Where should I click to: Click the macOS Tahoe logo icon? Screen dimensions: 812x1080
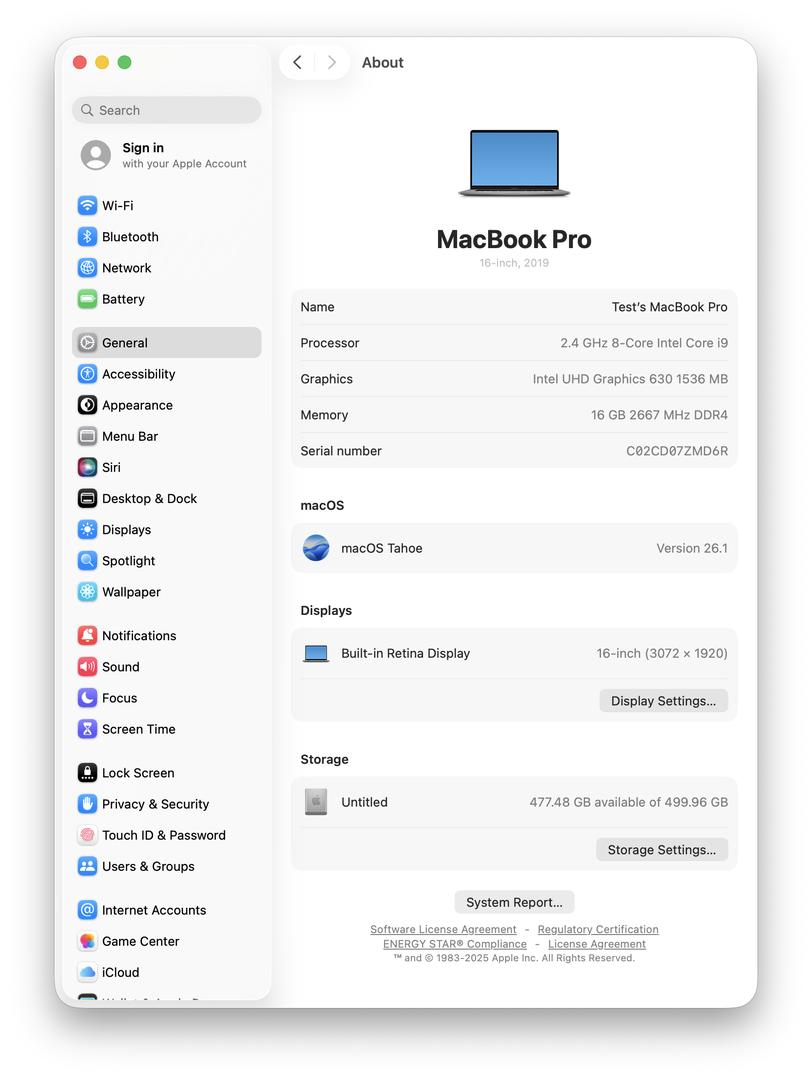(x=316, y=548)
